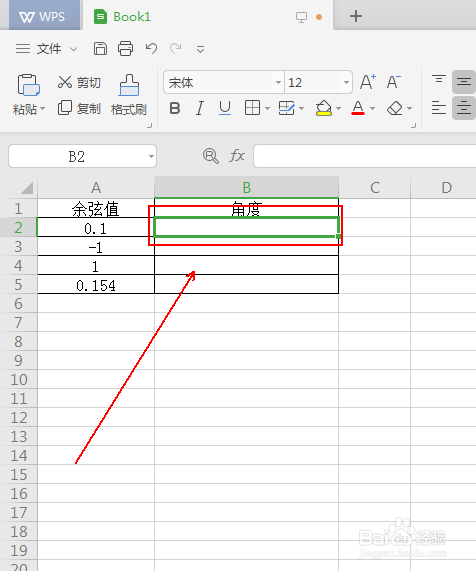Click the 粘贴 paste icon
The height and width of the screenshot is (571, 476).
coord(28,85)
